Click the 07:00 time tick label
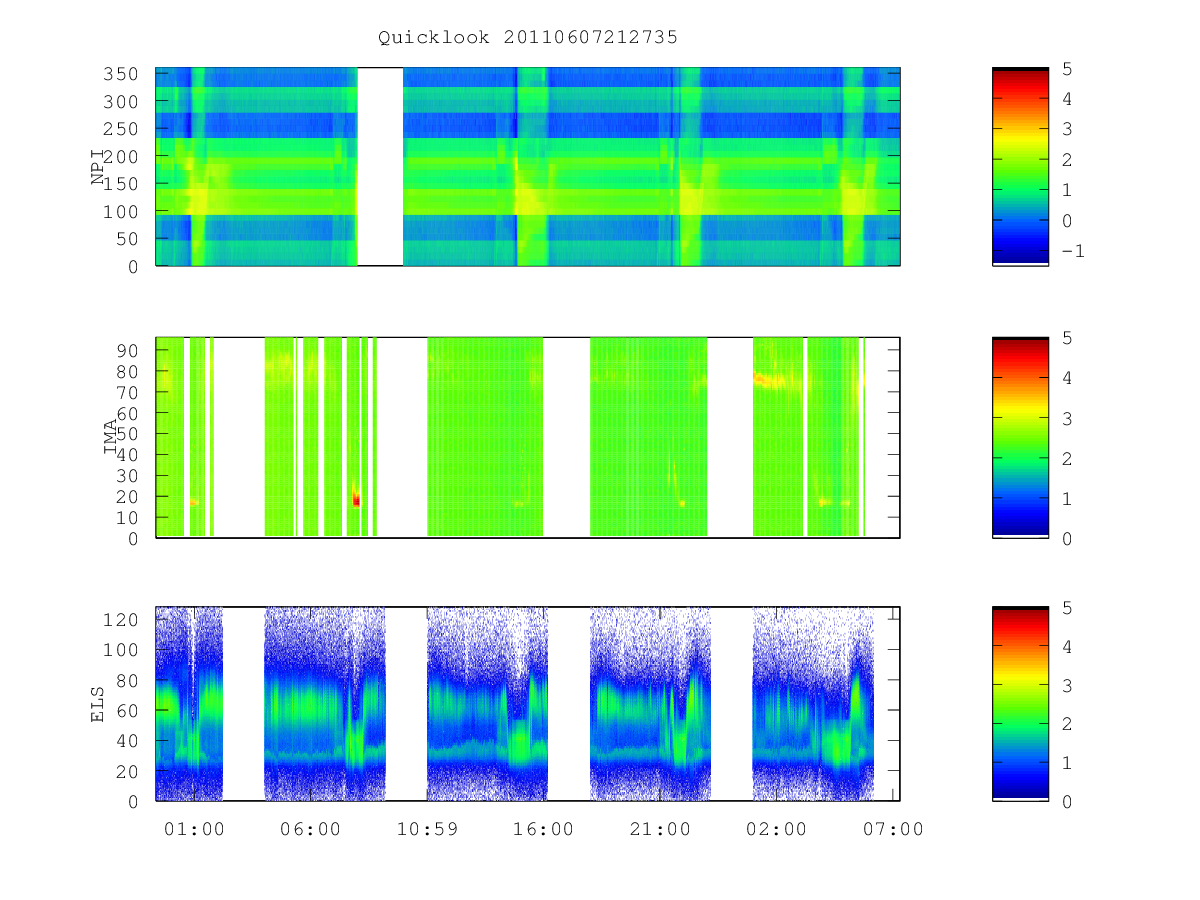The width and height of the screenshot is (1200, 900). pyautogui.click(x=893, y=829)
